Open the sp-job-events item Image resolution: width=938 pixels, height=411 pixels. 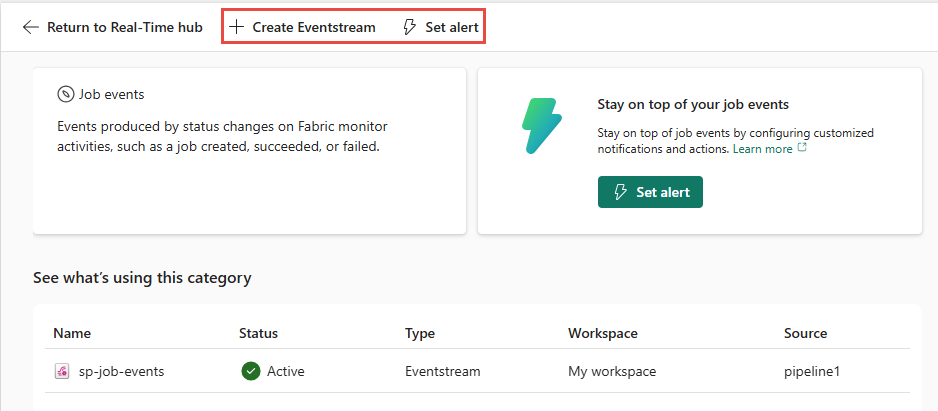[121, 371]
